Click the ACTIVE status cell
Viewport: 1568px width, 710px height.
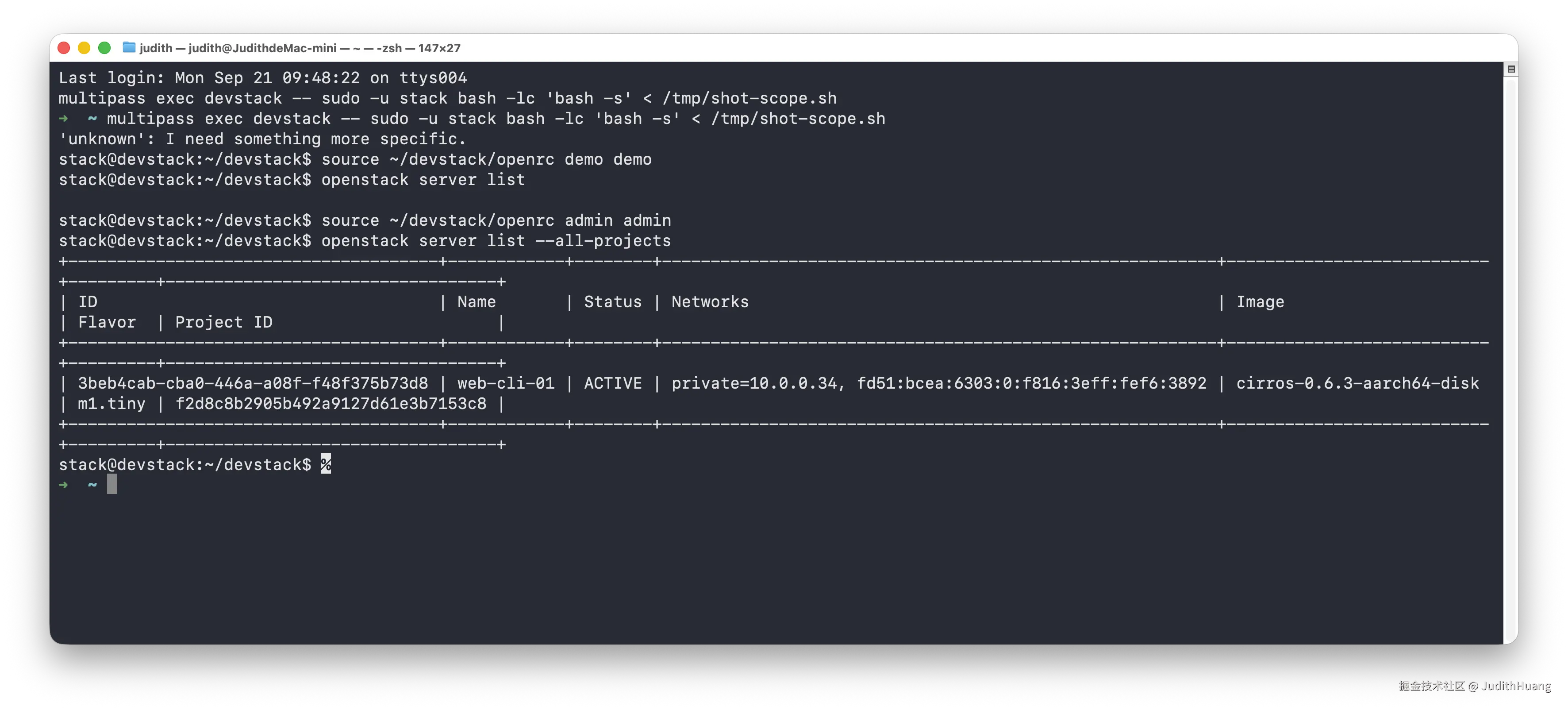pos(613,384)
